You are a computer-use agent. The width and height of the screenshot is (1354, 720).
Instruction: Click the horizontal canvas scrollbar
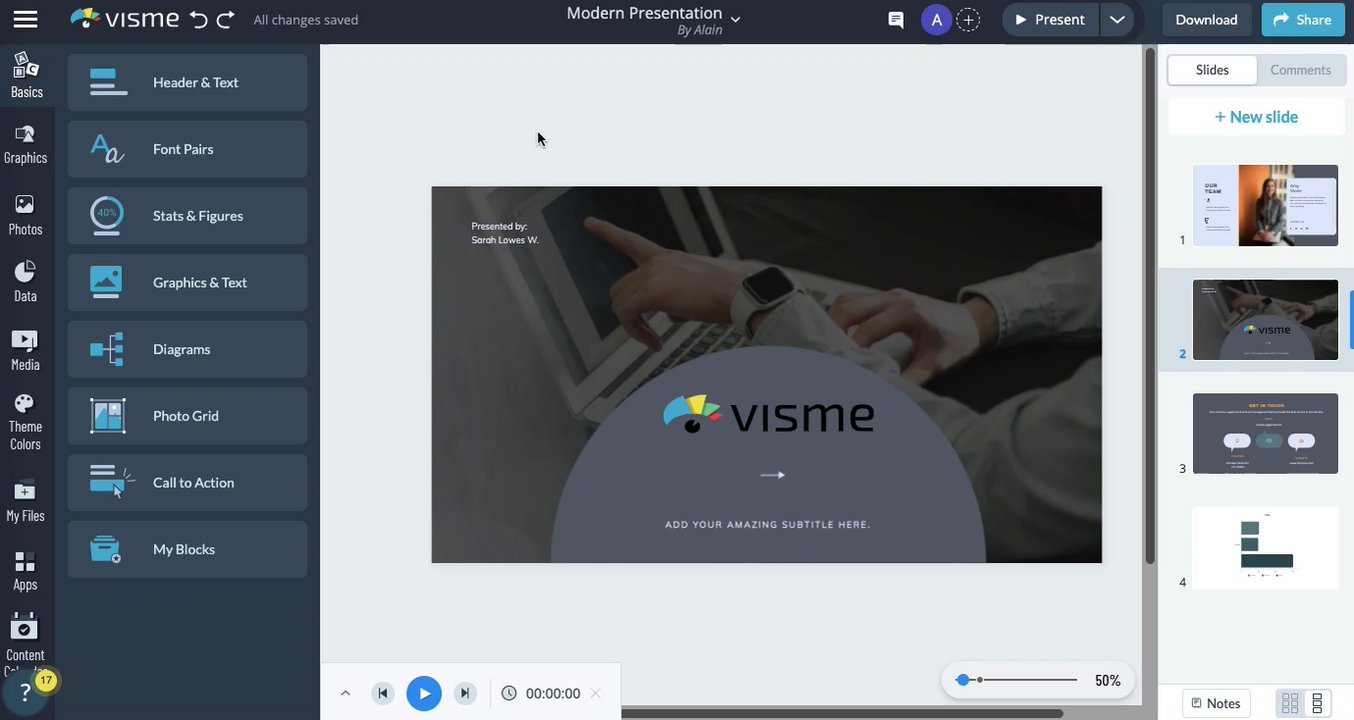tap(842, 714)
